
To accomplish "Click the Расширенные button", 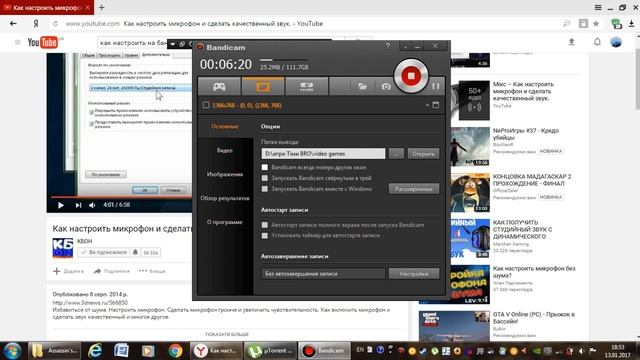I will (x=414, y=189).
